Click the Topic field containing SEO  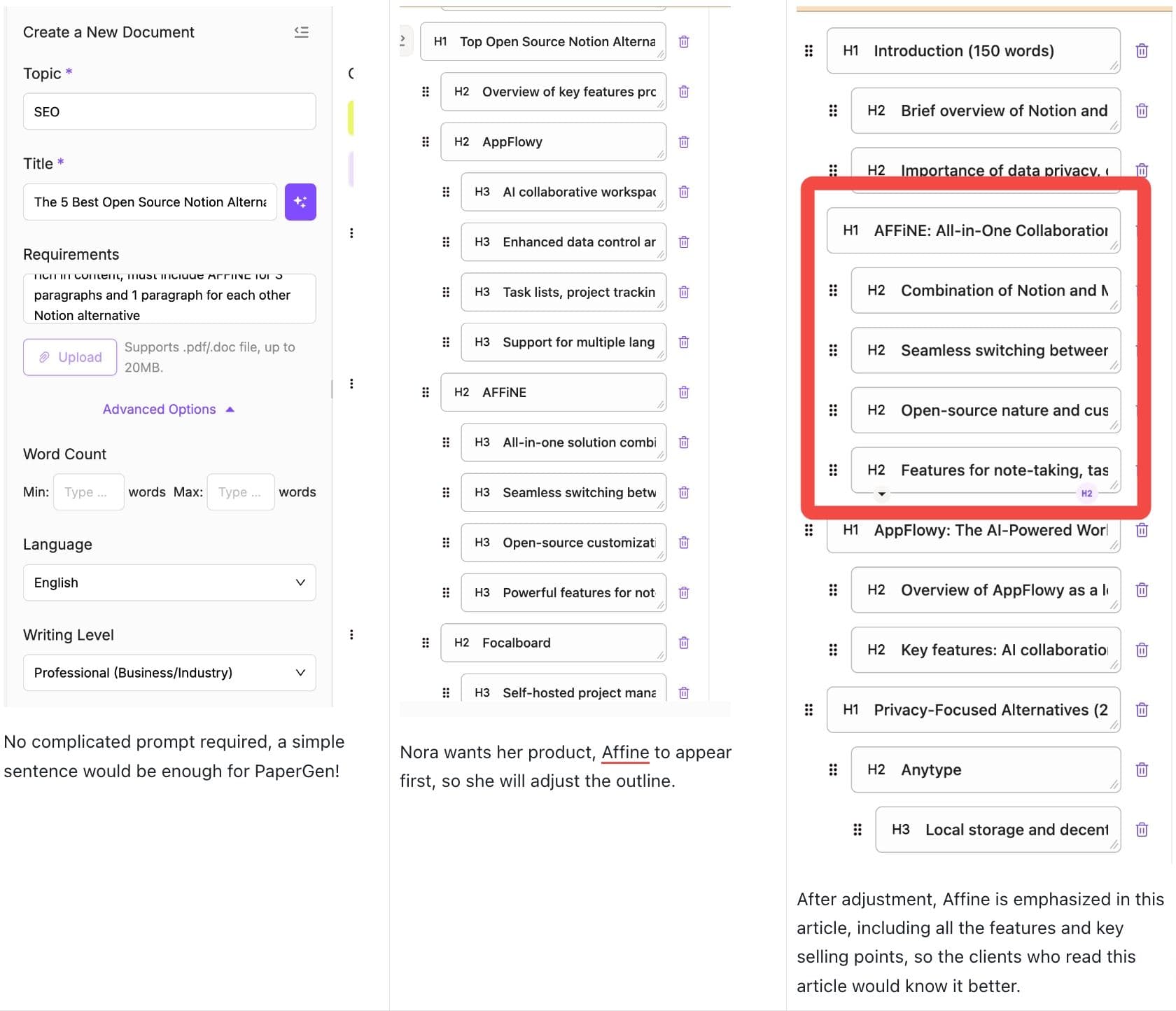[x=169, y=112]
